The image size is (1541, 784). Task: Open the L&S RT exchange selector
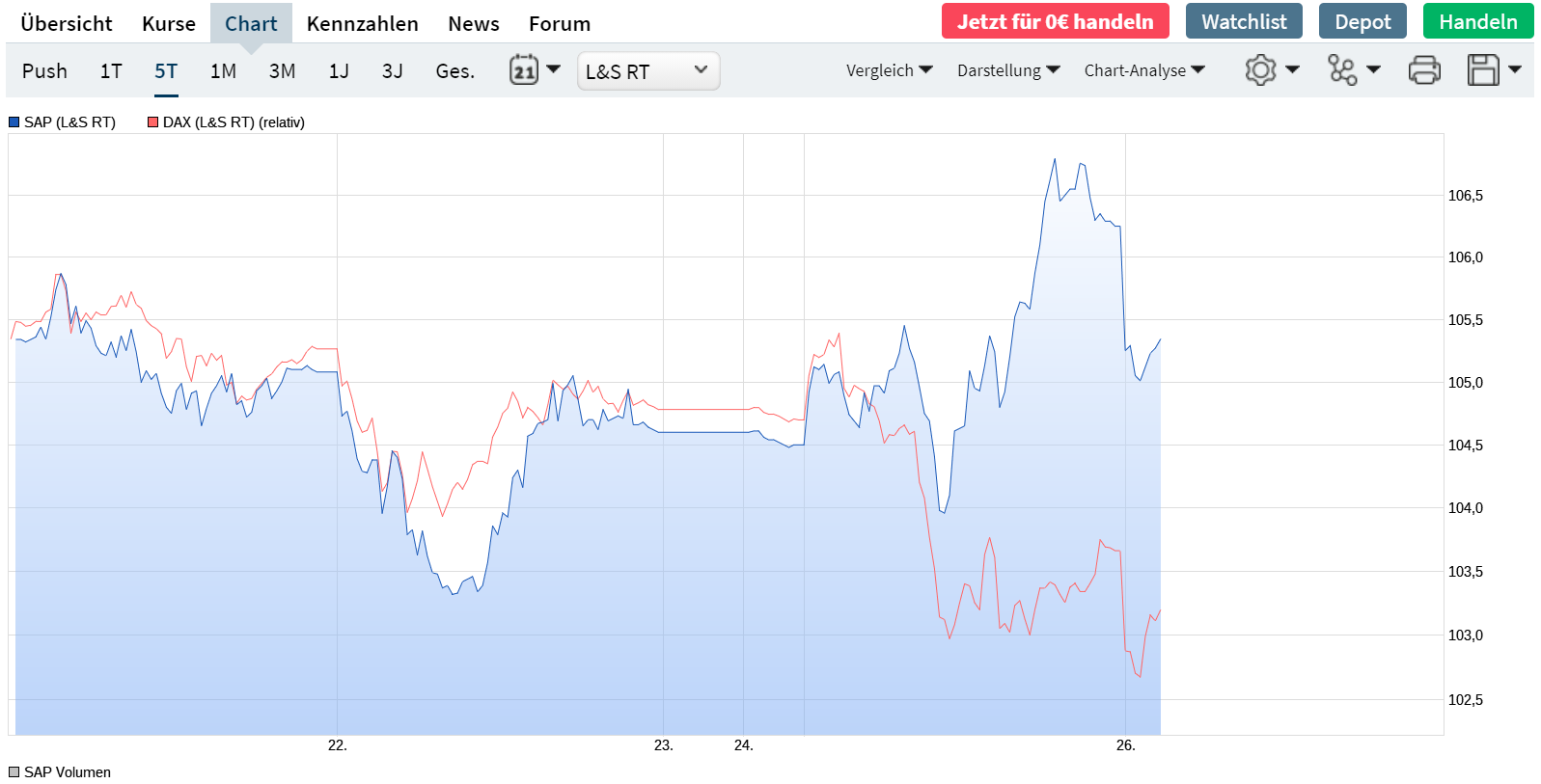[x=648, y=71]
